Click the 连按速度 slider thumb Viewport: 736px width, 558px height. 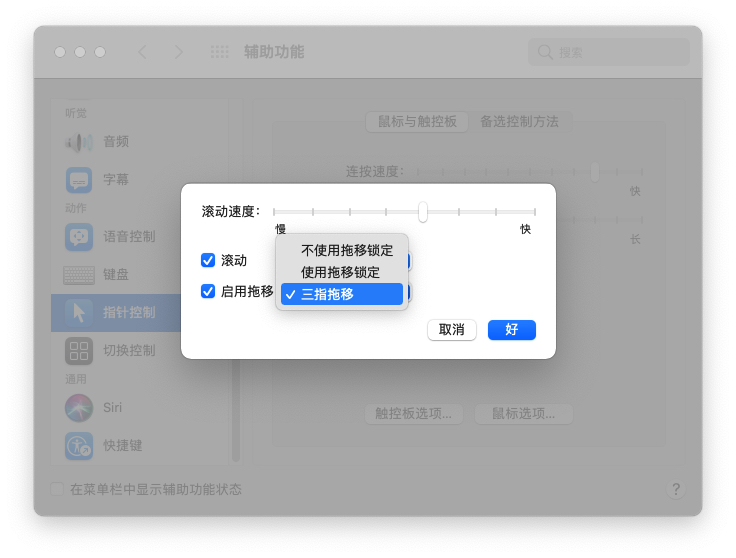click(595, 172)
